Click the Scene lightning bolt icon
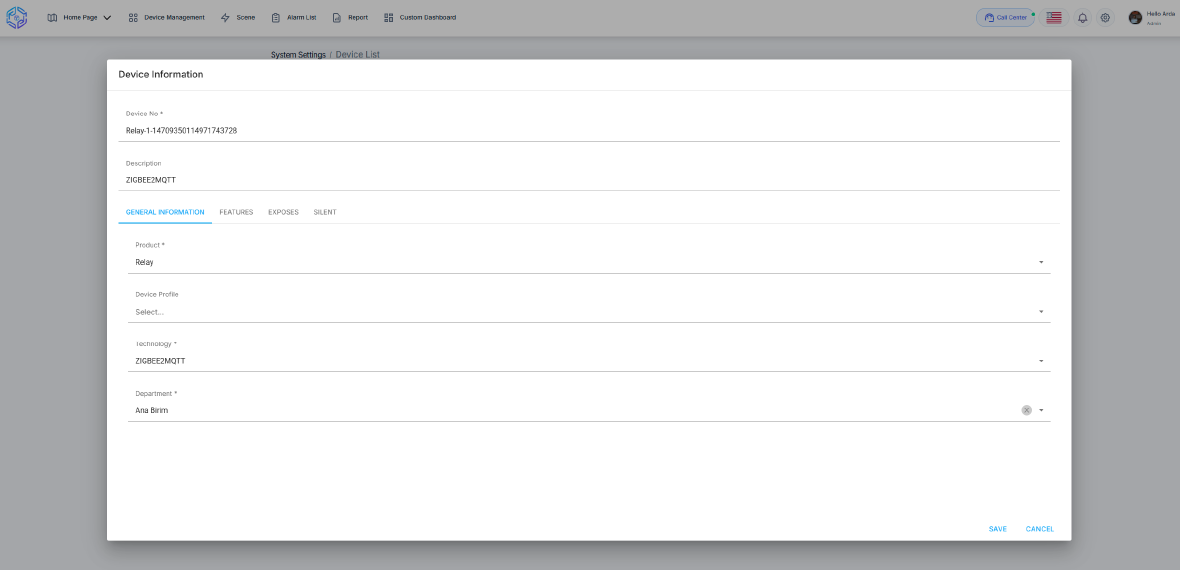Screen dimensions: 1180x570 coord(225,17)
